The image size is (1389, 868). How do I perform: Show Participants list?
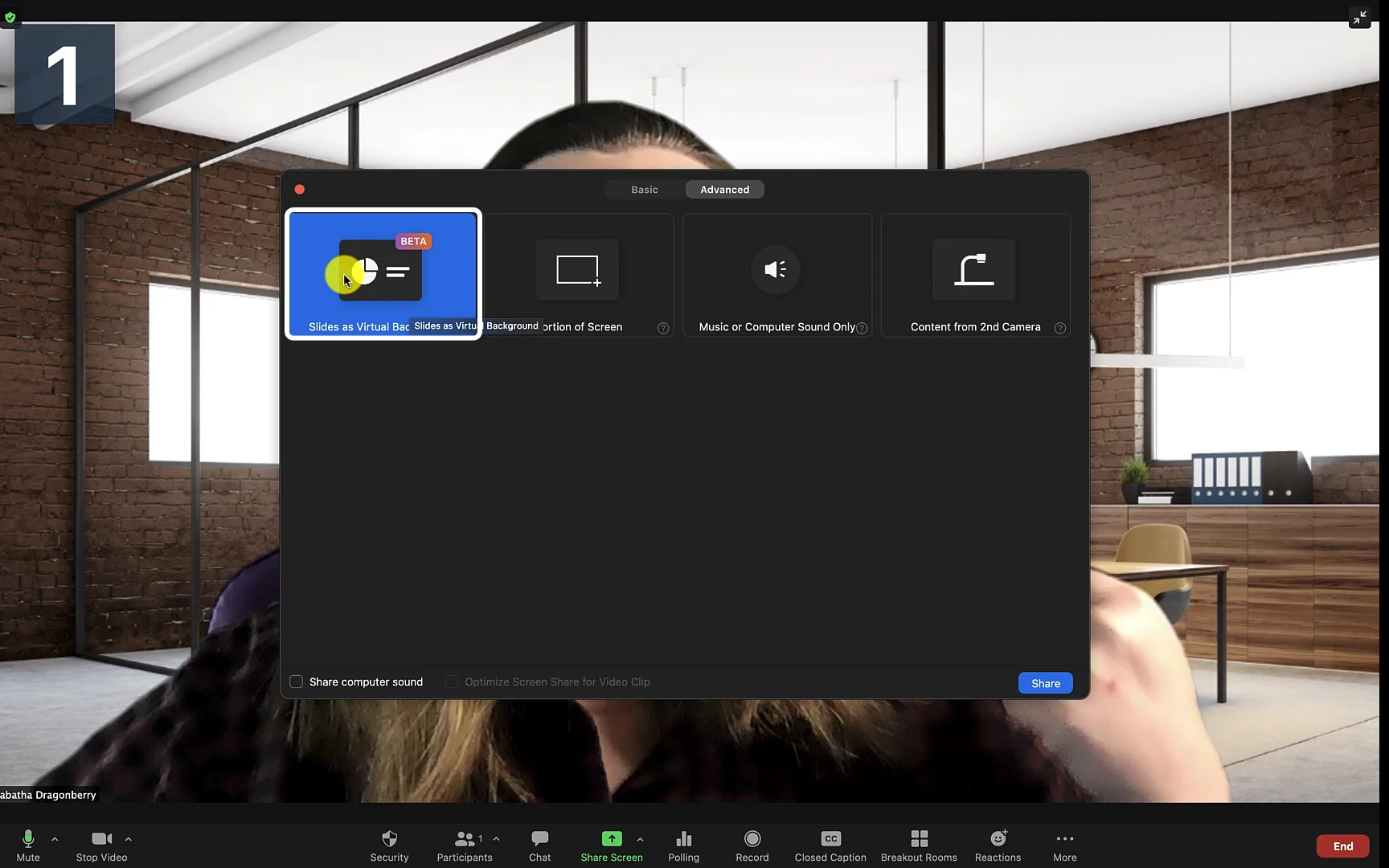click(465, 845)
